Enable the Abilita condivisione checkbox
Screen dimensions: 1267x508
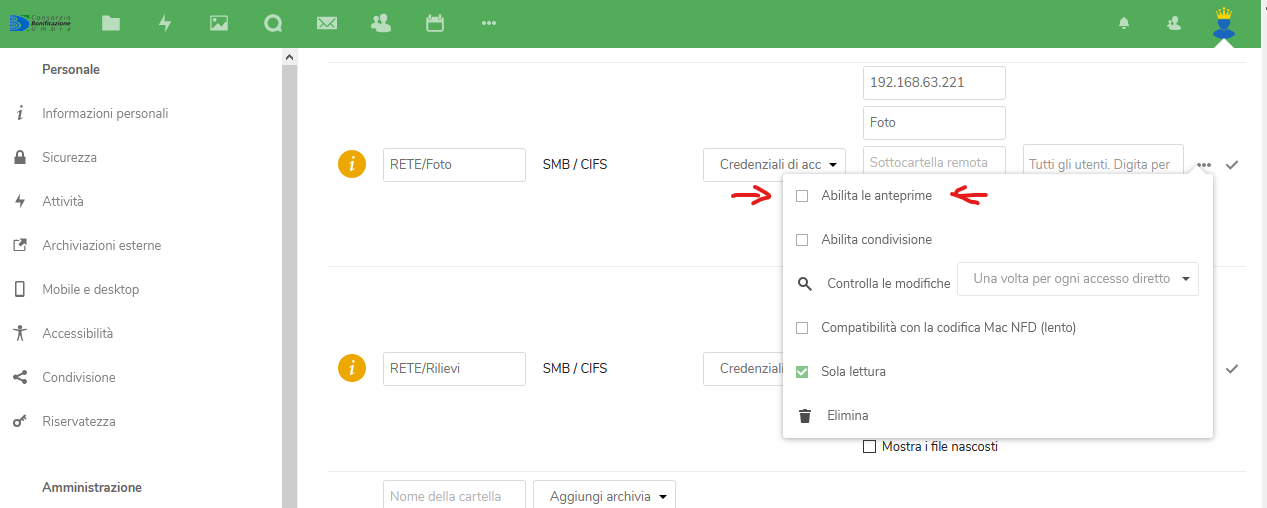[x=802, y=240]
